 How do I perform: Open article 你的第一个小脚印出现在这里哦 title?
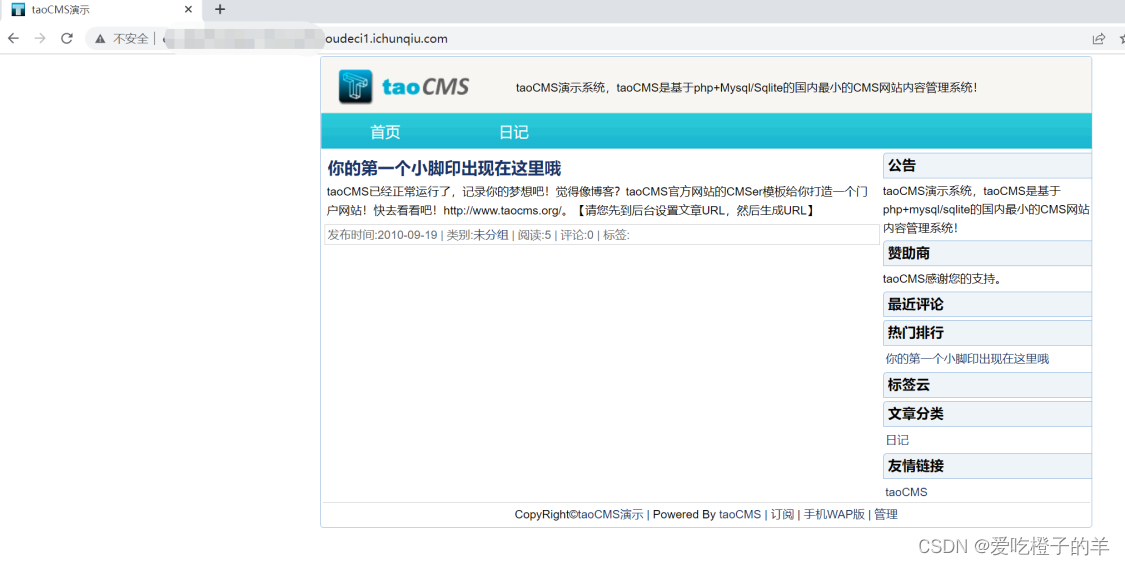(x=444, y=168)
